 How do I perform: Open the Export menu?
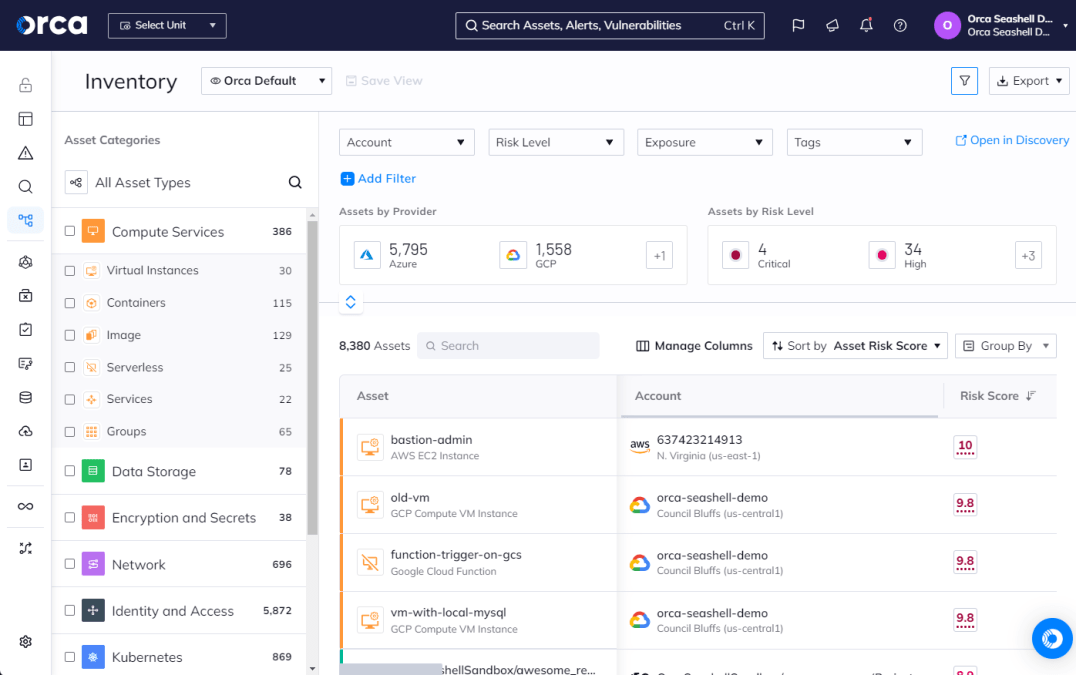[1029, 81]
